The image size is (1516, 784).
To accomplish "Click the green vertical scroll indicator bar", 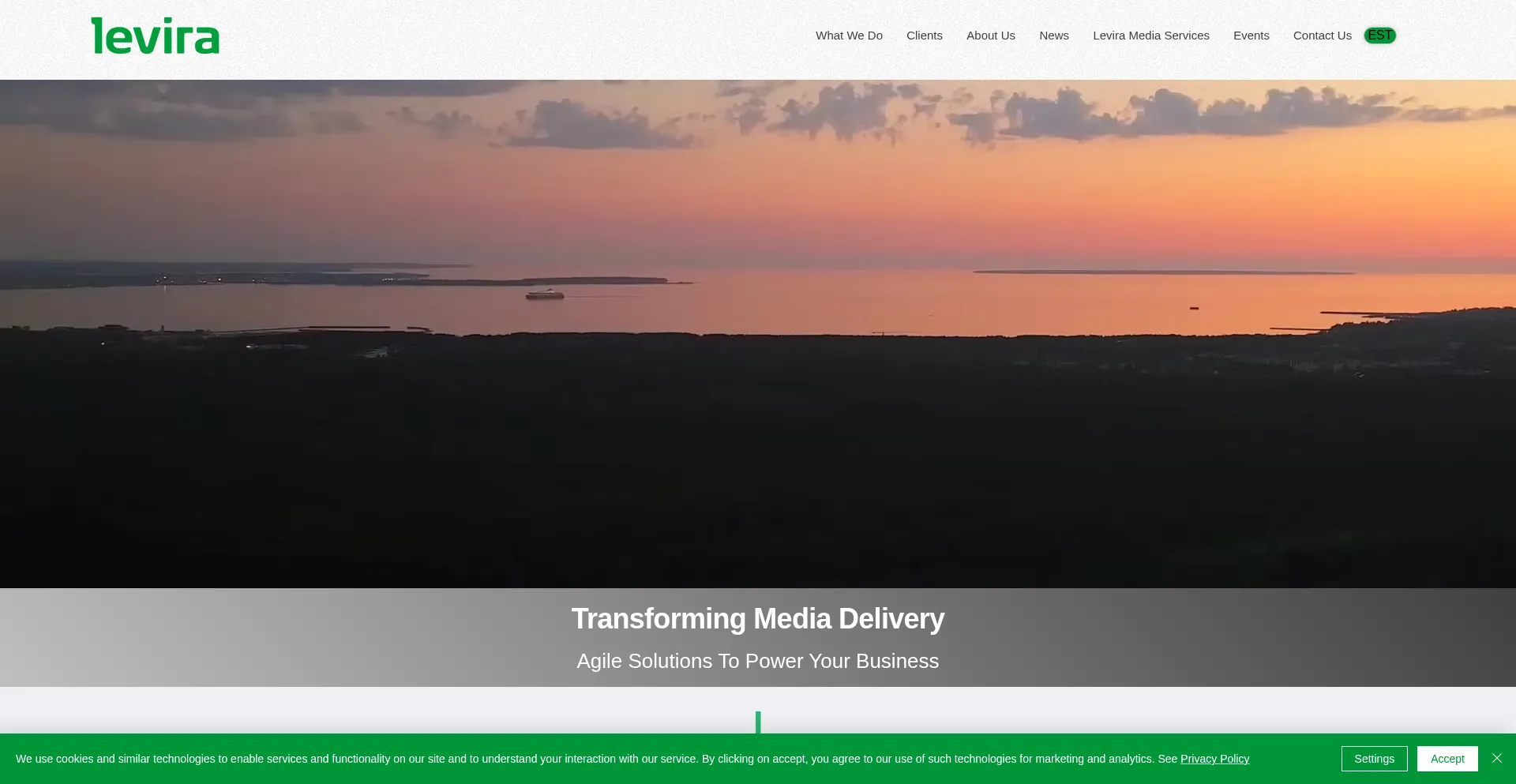I will [758, 722].
